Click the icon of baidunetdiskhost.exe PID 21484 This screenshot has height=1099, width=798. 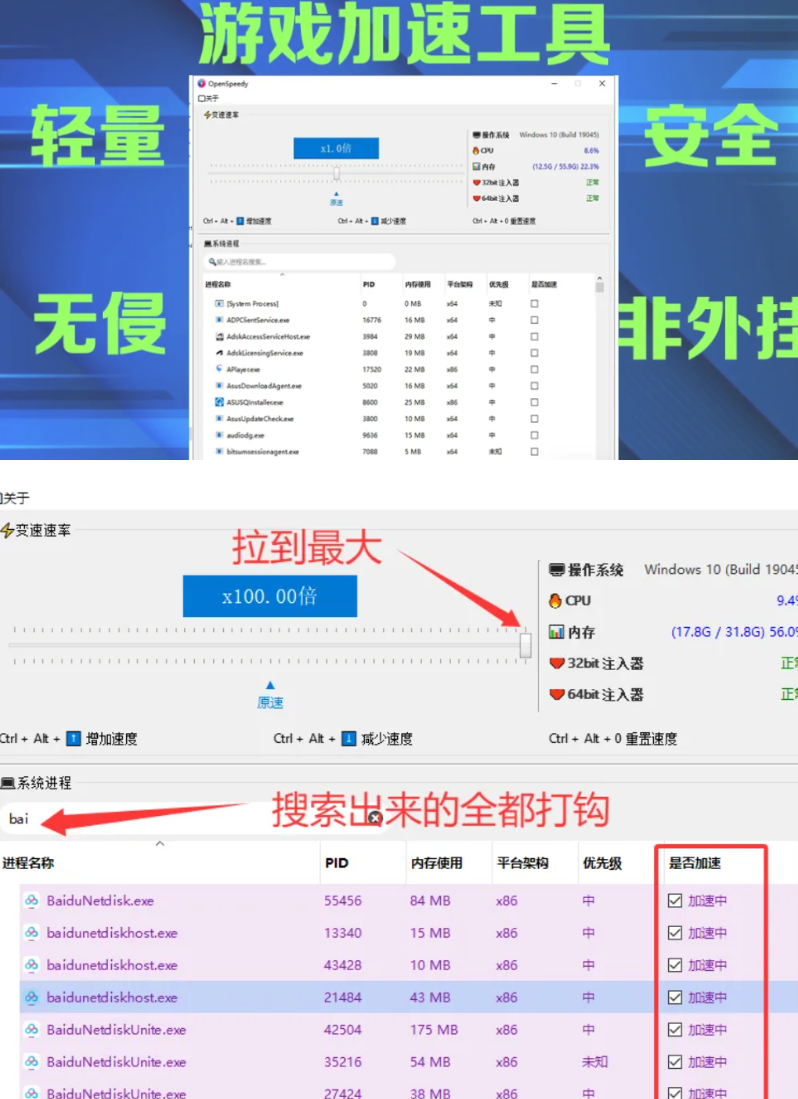point(32,997)
